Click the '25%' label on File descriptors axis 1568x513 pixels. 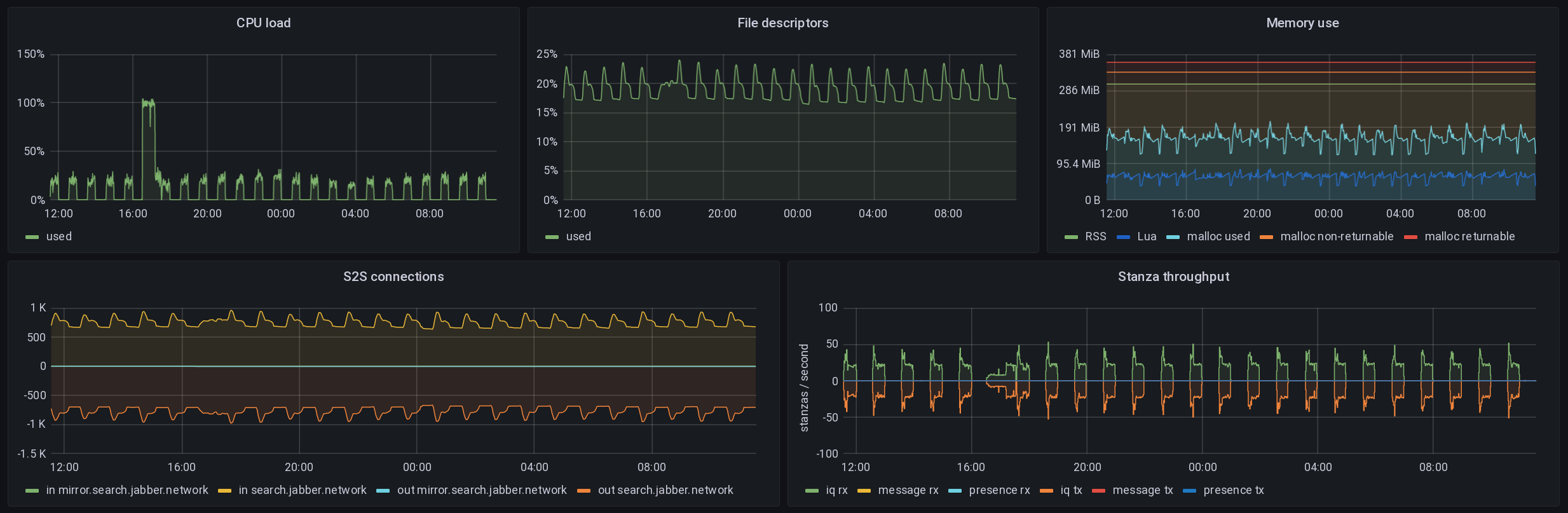click(547, 54)
